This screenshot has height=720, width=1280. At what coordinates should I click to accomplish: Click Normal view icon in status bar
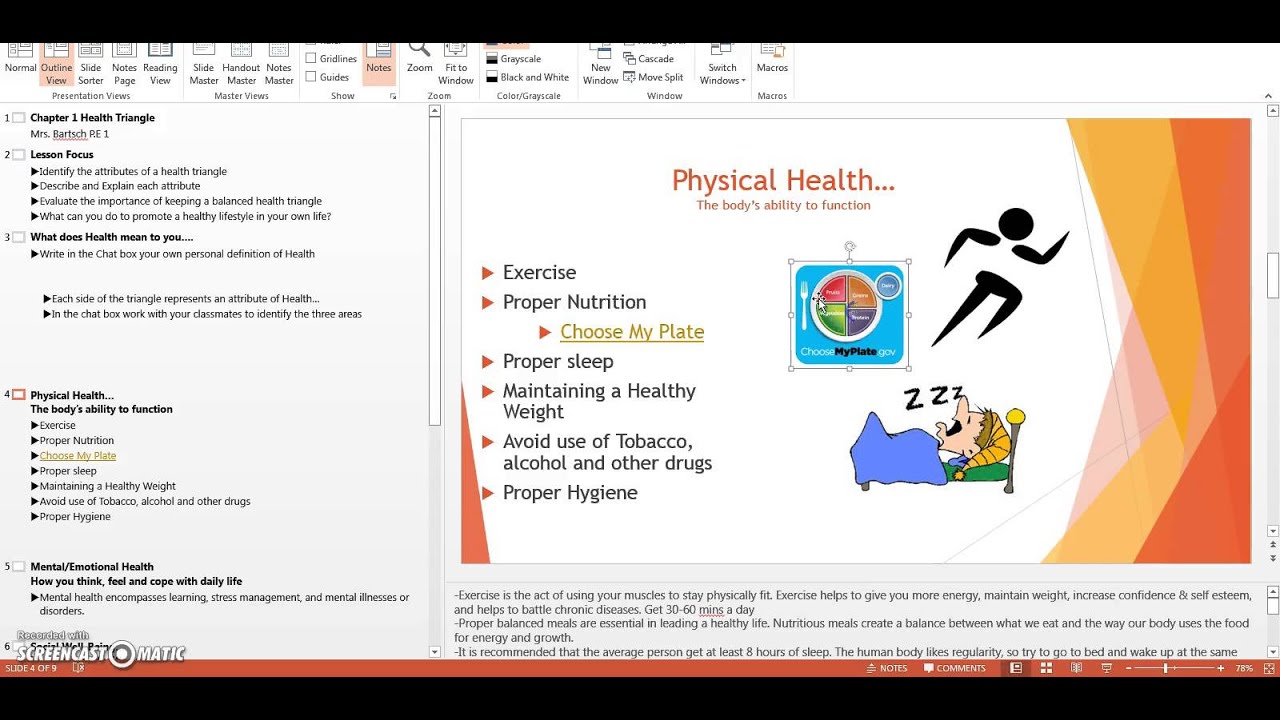(1016, 668)
